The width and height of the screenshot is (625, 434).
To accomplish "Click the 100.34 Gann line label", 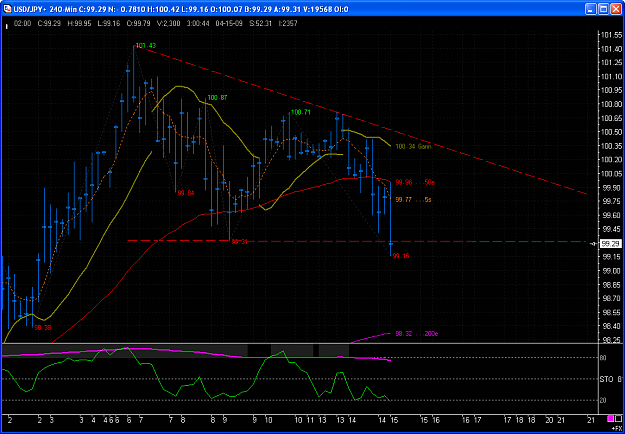I will [413, 147].
